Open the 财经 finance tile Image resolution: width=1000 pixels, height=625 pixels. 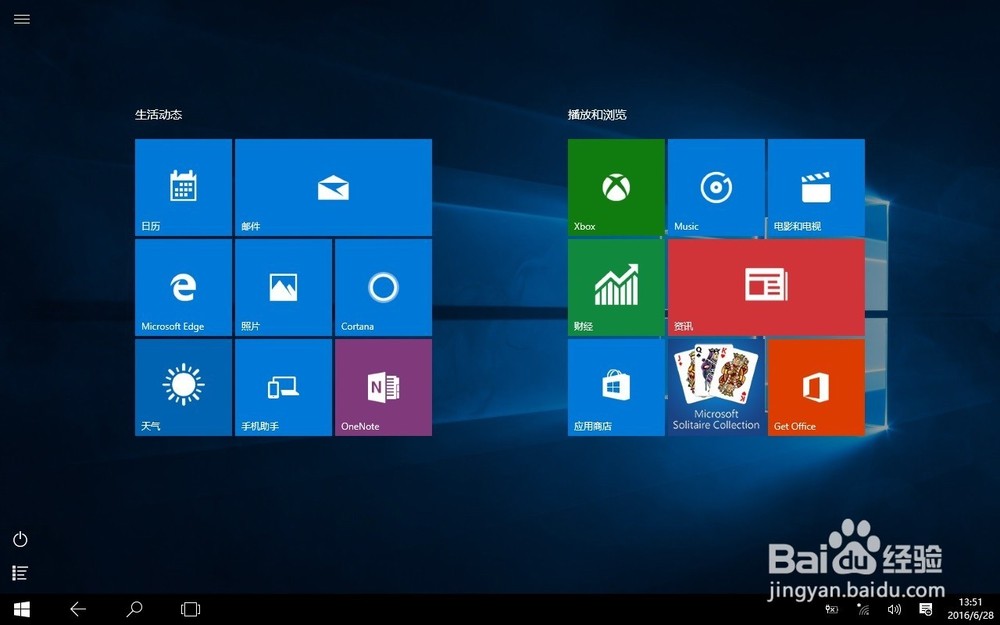(615, 287)
